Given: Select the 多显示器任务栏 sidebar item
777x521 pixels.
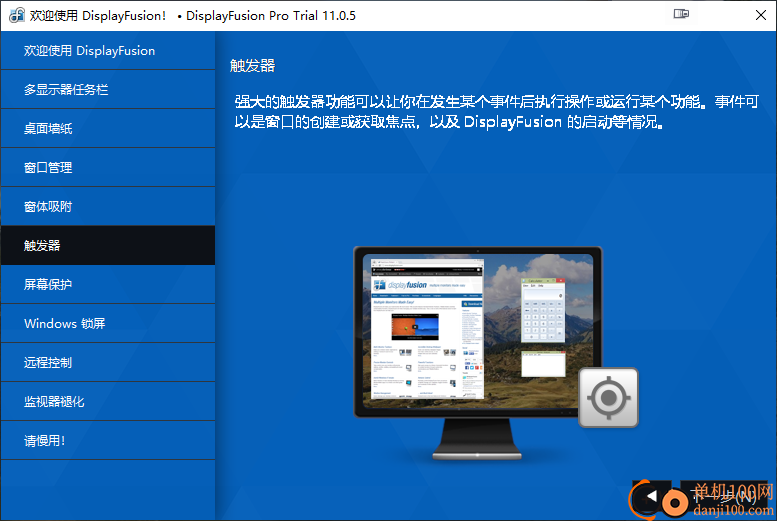Looking at the screenshot, I should click(108, 90).
